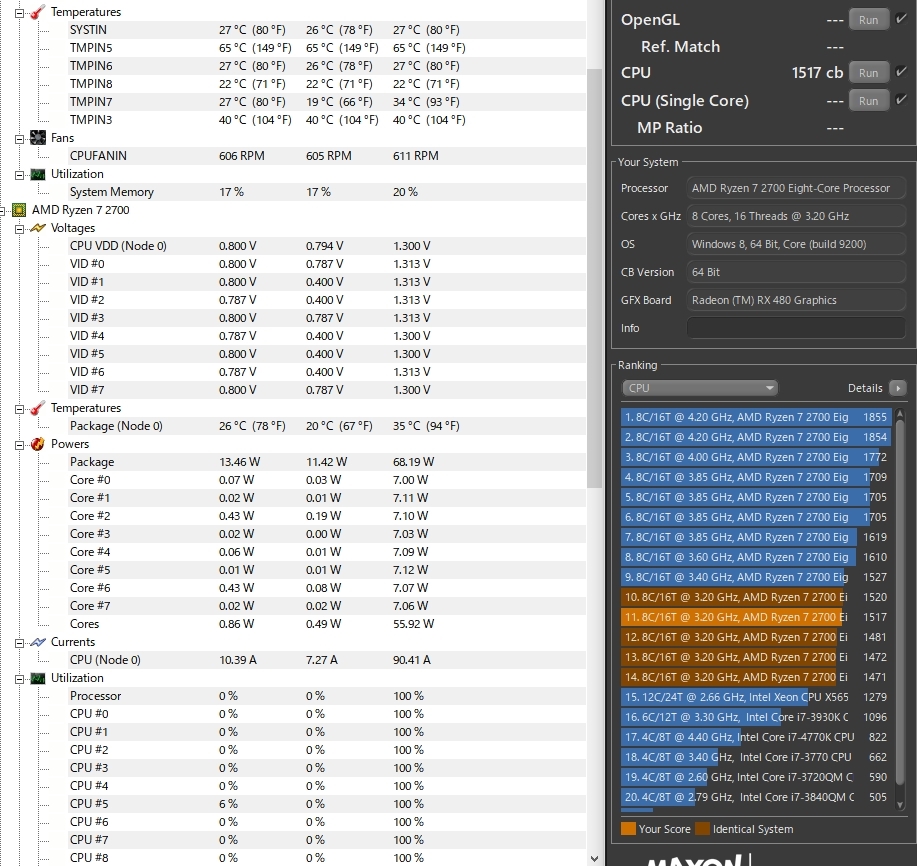Toggle the CPU test checkbox
The height and width of the screenshot is (866, 917).
(901, 72)
